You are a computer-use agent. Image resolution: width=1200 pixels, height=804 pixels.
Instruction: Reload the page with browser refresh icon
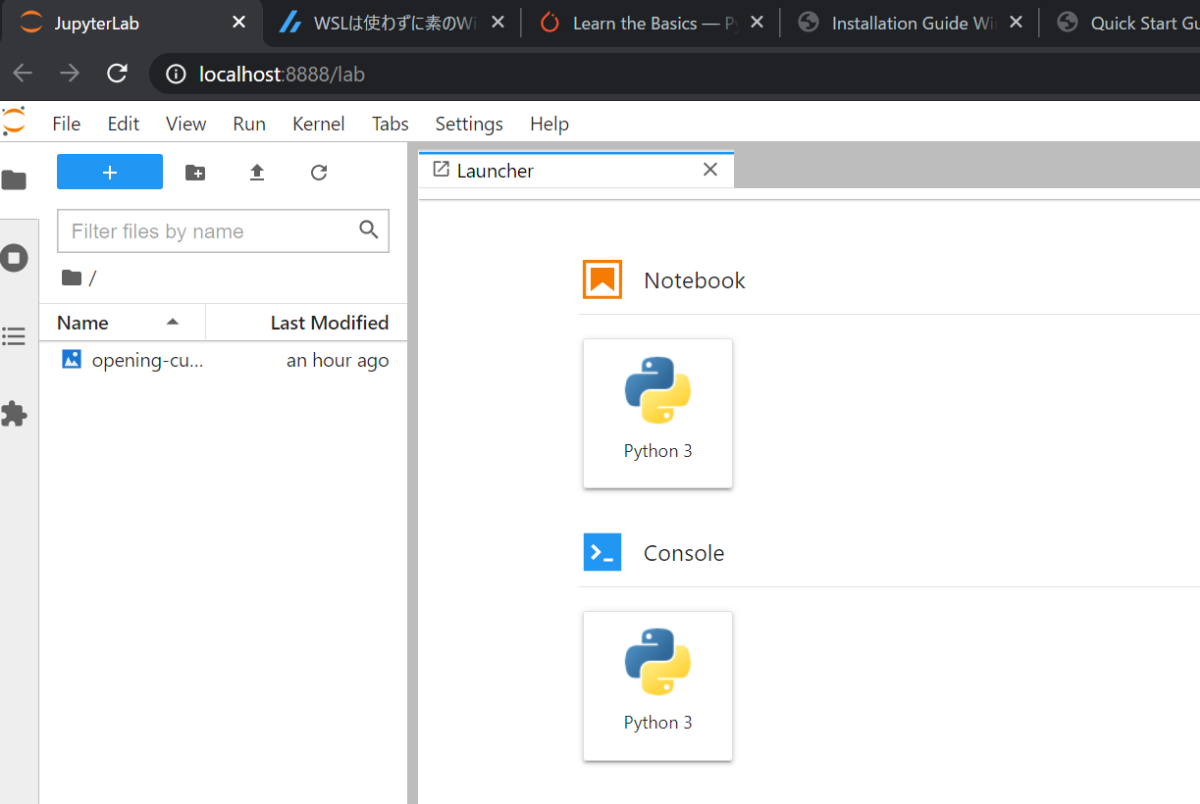(117, 73)
